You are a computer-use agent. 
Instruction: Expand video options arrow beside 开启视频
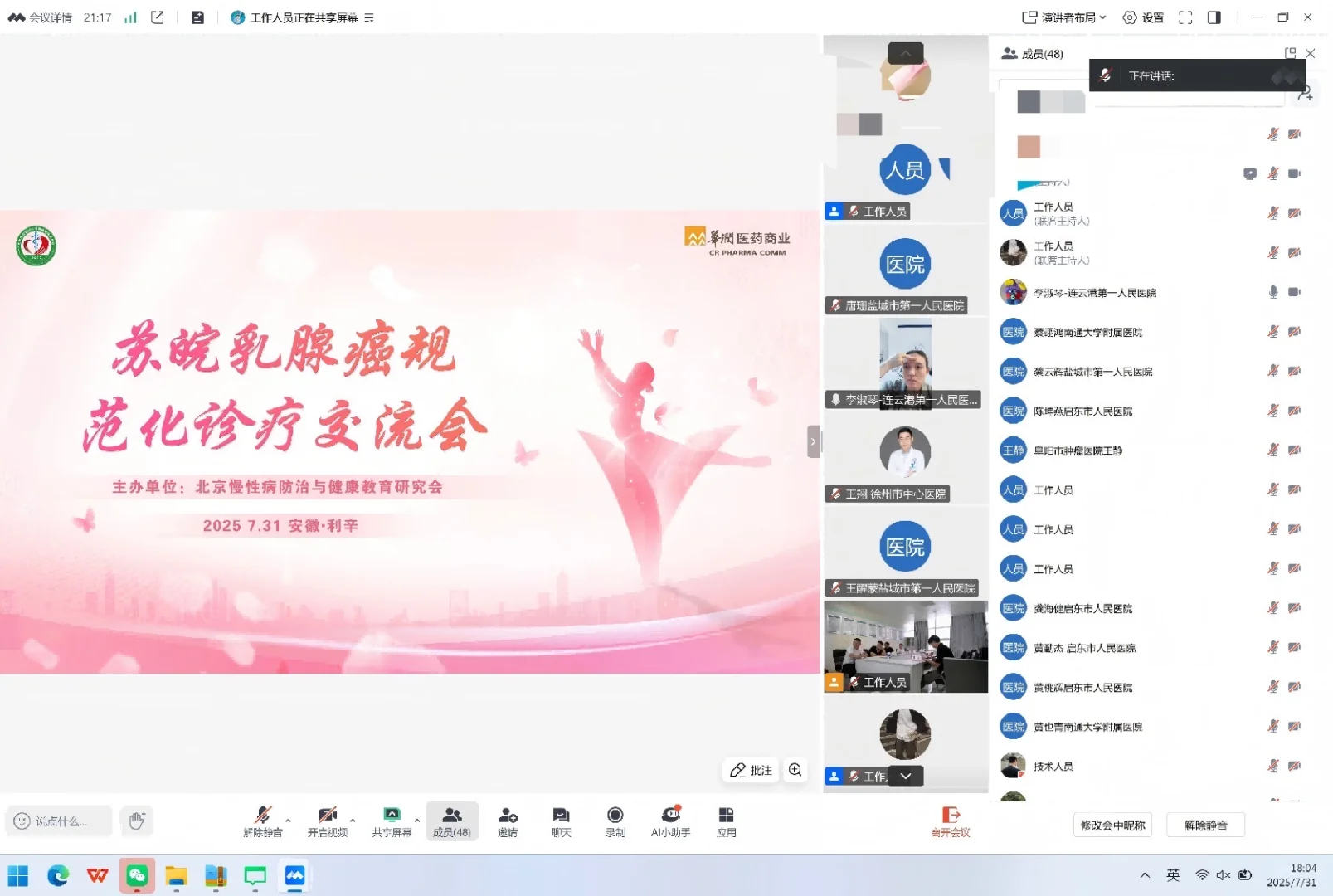point(353,821)
